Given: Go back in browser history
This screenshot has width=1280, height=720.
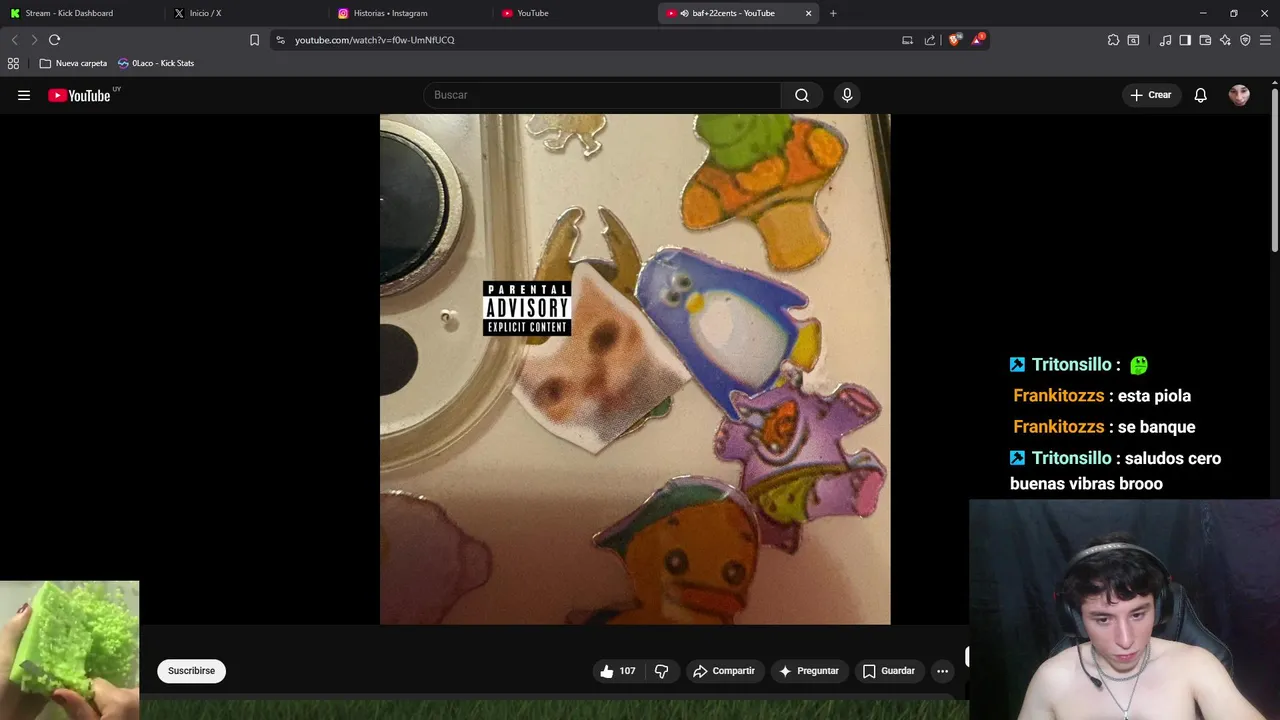Looking at the screenshot, I should pyautogui.click(x=14, y=40).
